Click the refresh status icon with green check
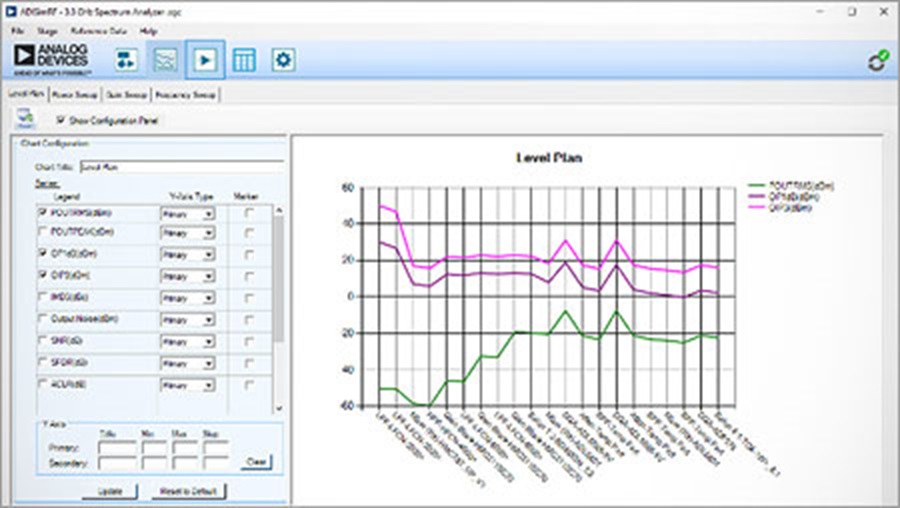Image resolution: width=900 pixels, height=508 pixels. coord(878,61)
